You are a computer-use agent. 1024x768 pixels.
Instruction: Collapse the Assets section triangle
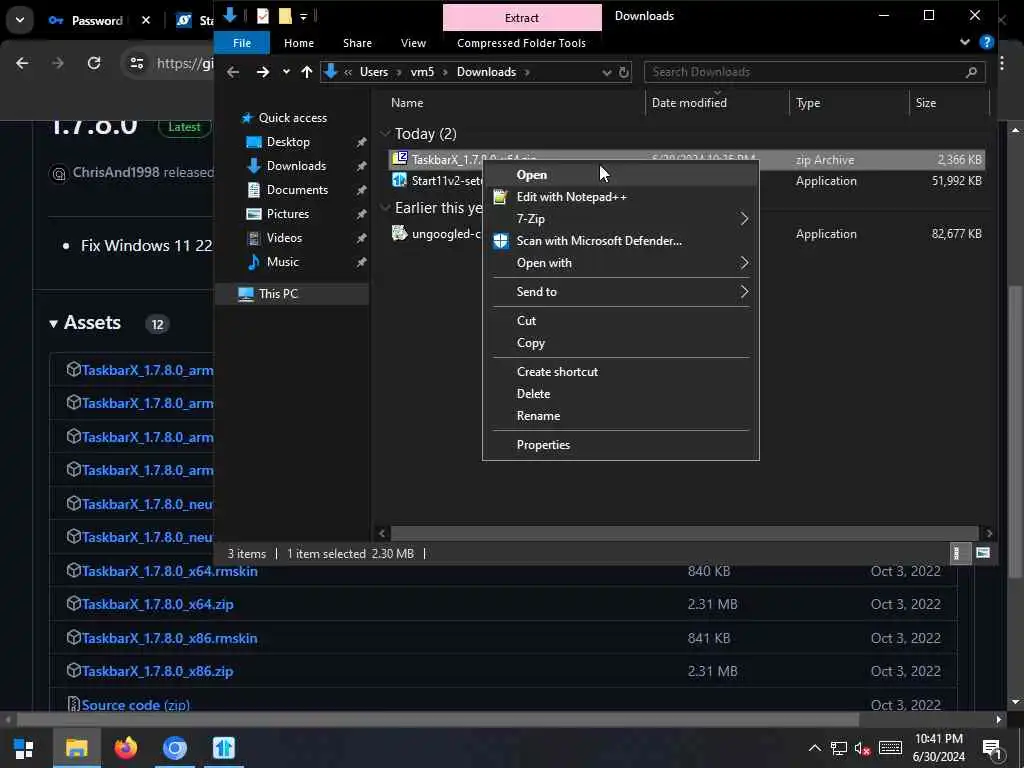(x=54, y=323)
